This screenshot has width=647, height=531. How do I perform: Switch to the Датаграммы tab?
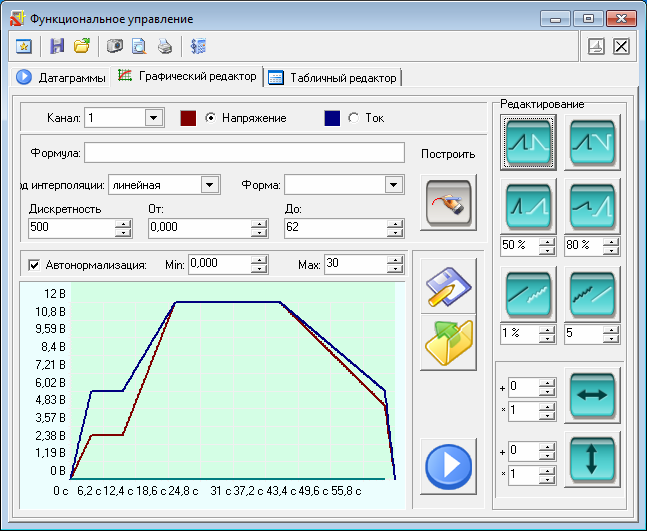coord(62,77)
